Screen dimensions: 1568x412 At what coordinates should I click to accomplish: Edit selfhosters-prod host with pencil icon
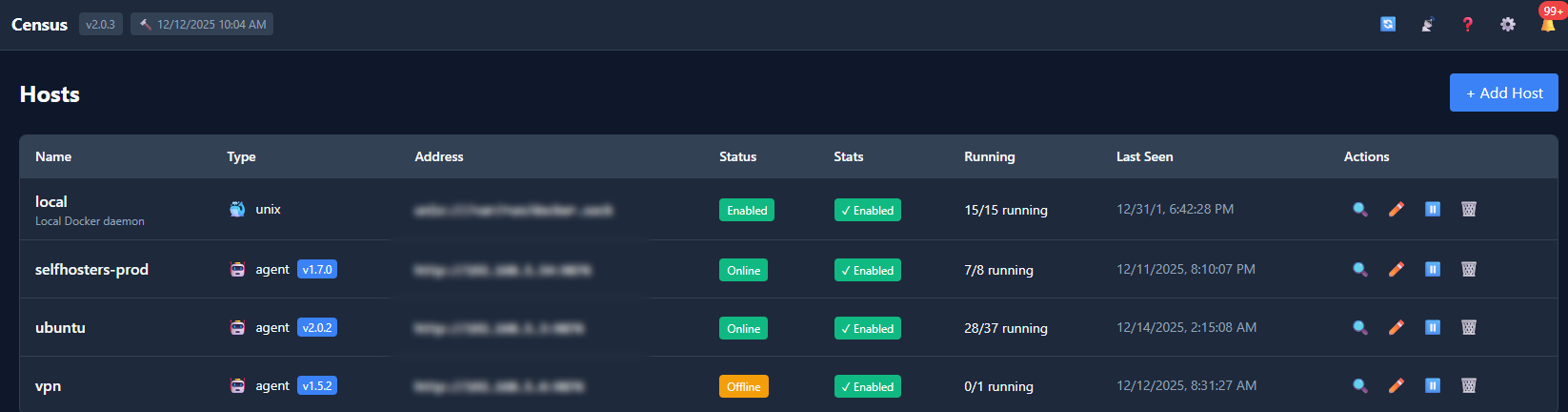pos(1396,269)
